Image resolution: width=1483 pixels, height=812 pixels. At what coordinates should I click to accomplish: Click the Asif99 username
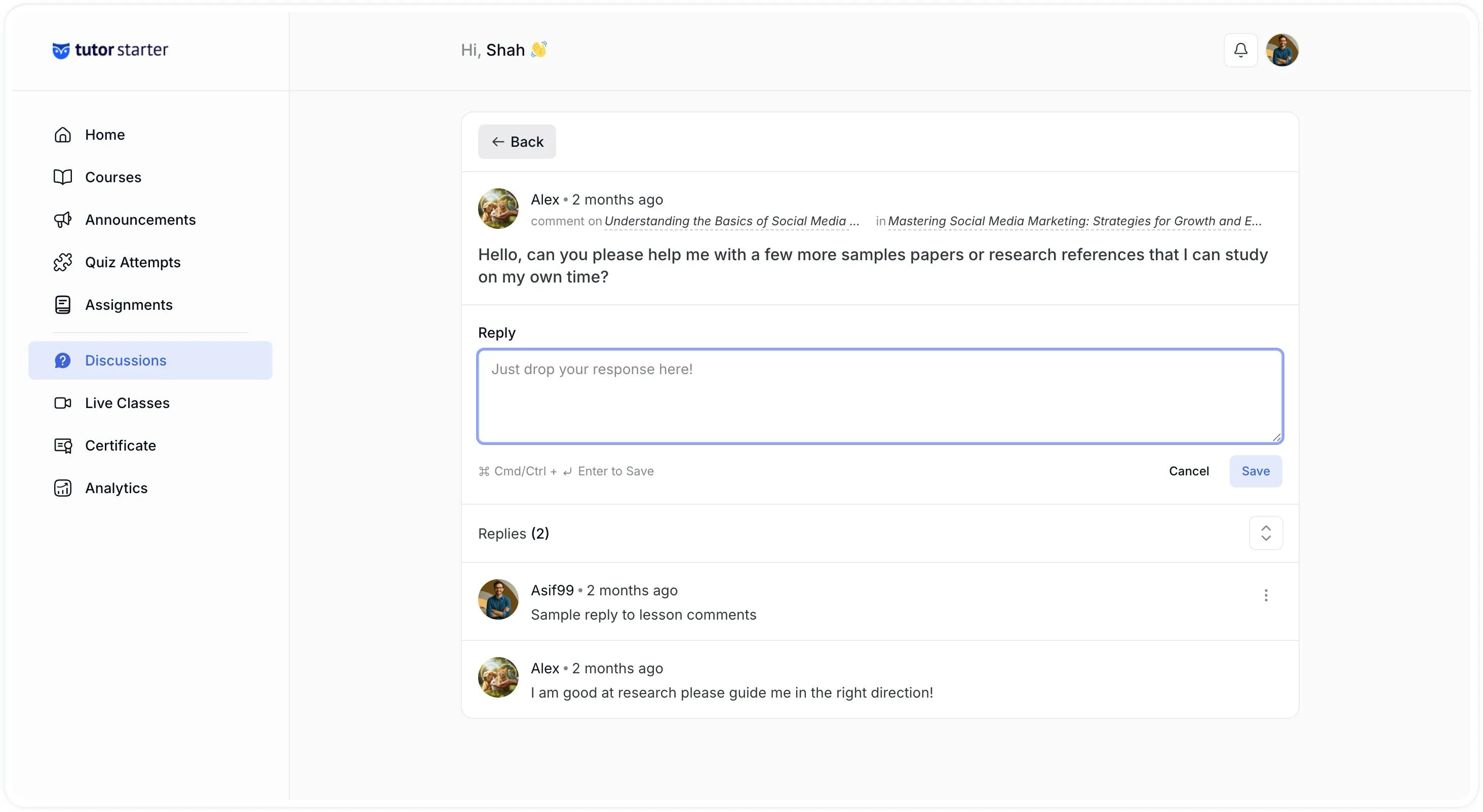tap(552, 590)
